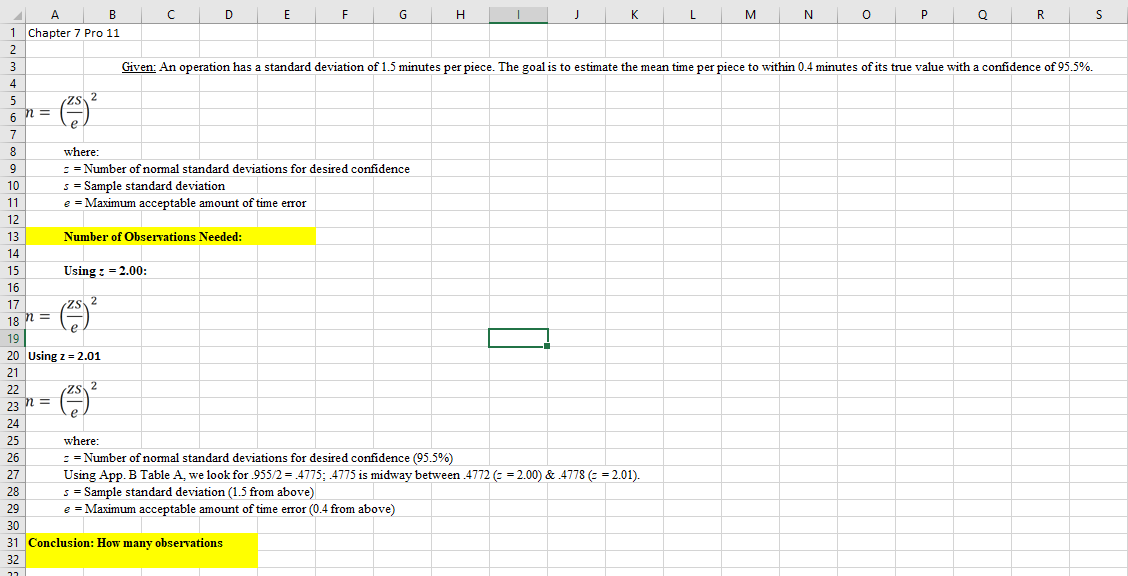Select column B header

pyautogui.click(x=112, y=14)
